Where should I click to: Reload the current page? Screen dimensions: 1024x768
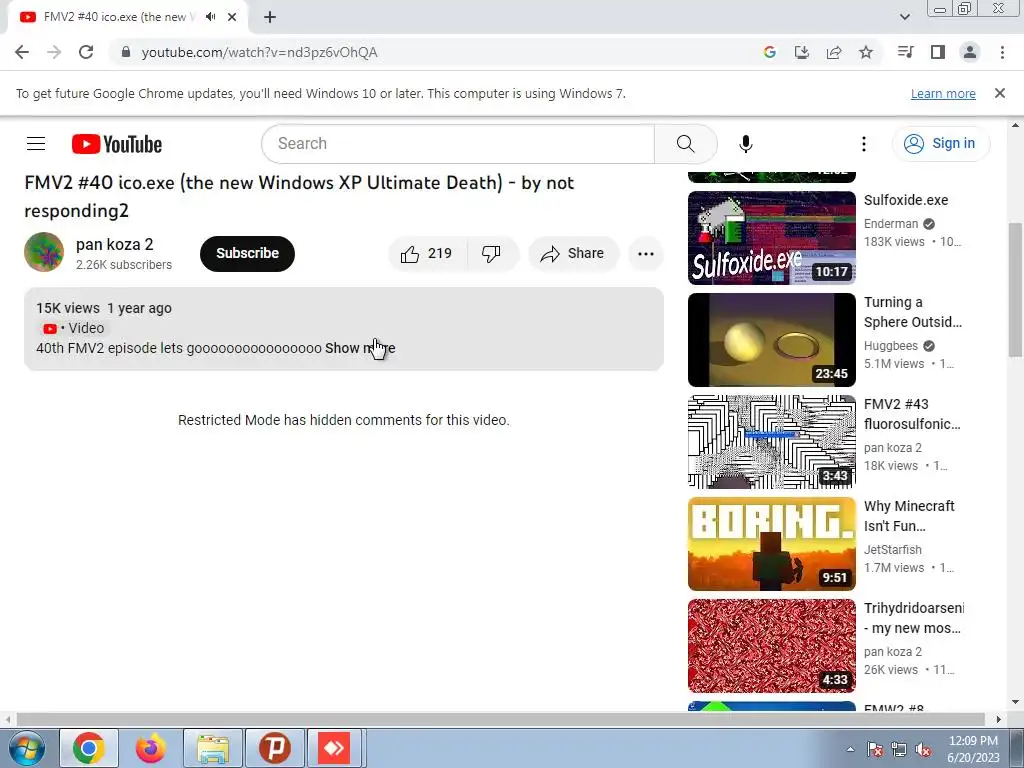[x=86, y=52]
